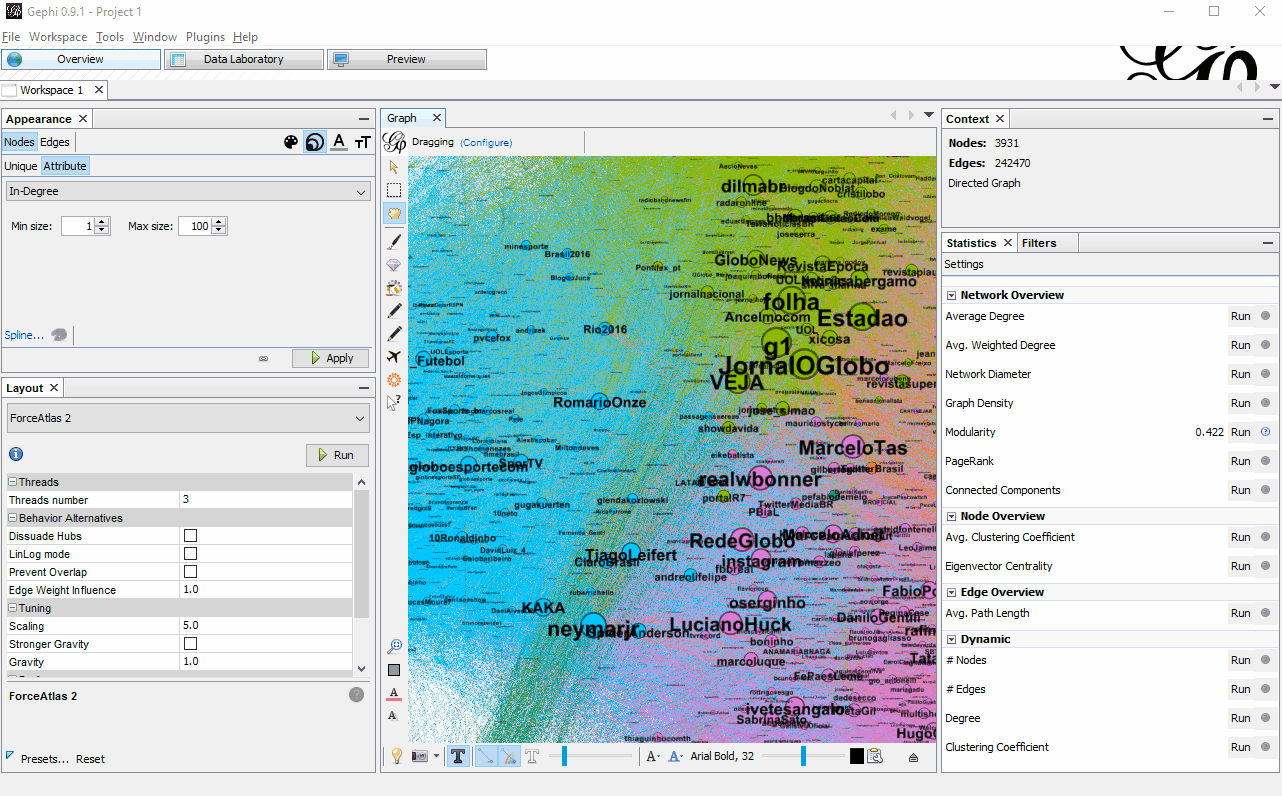Open the label size mode A icon
The width and height of the screenshot is (1282, 796).
652,756
